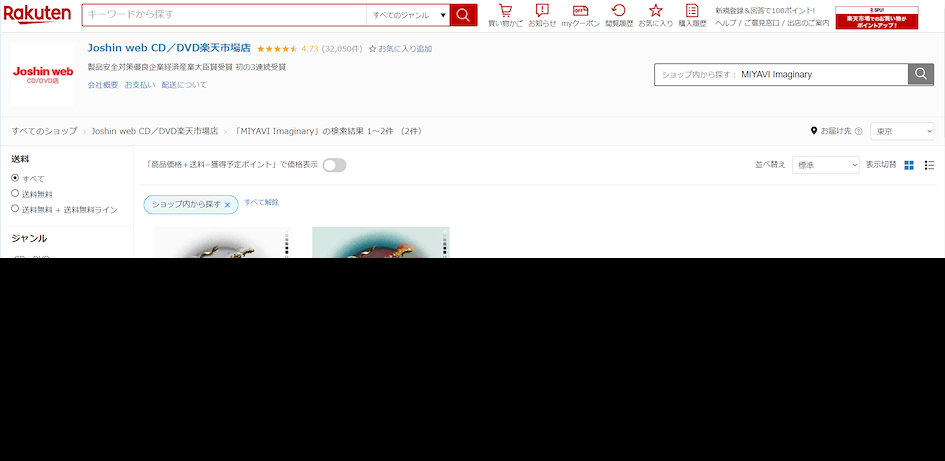Click the in-shop search magnifier button
945x461 pixels.
click(x=920, y=74)
